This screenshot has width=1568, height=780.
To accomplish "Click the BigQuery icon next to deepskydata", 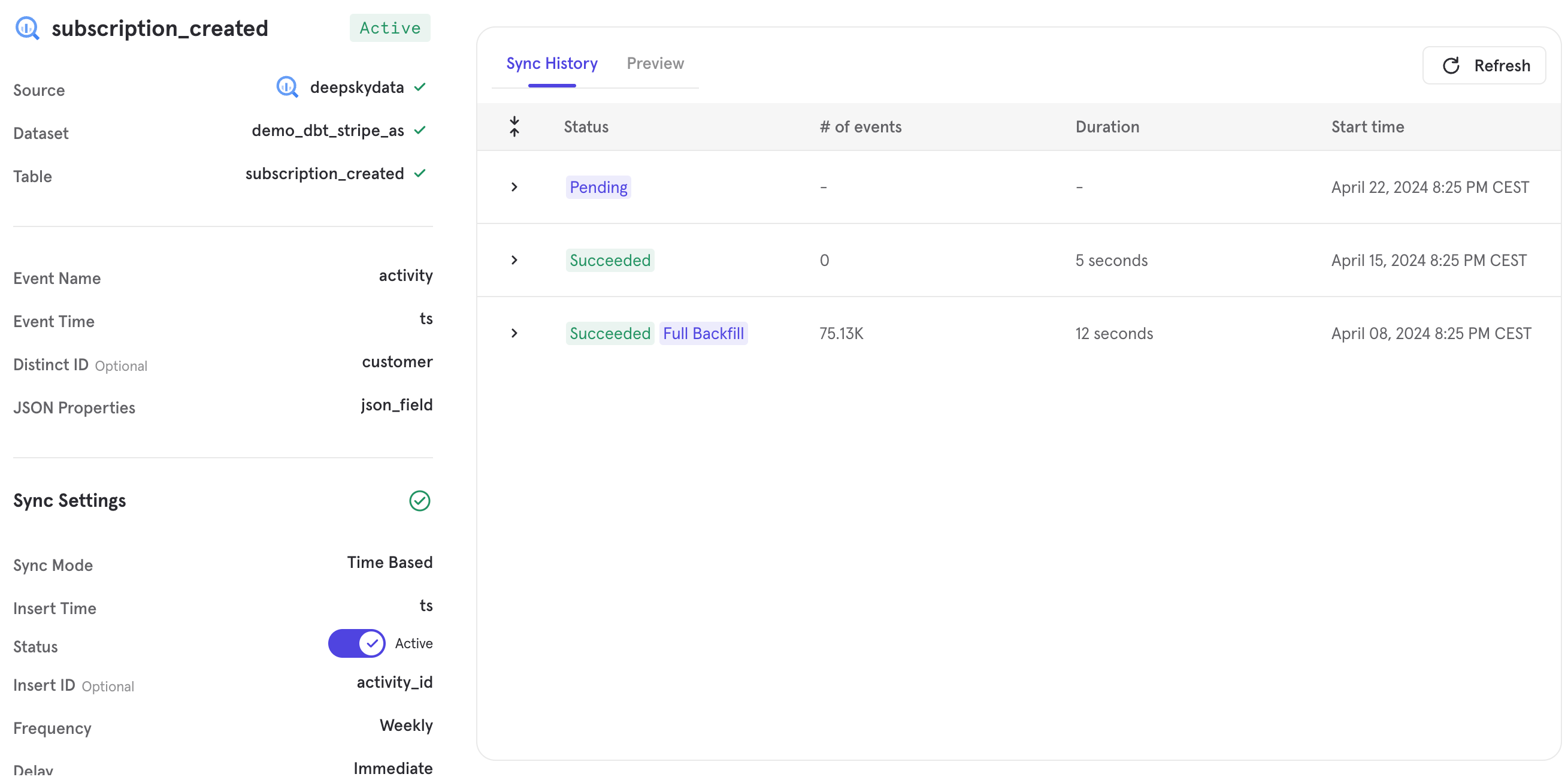I will click(287, 87).
